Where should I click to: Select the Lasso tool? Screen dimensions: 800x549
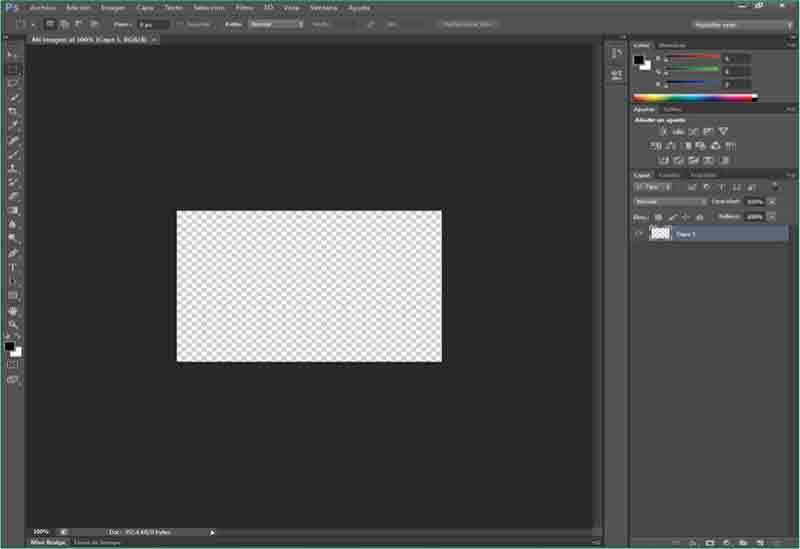(13, 83)
